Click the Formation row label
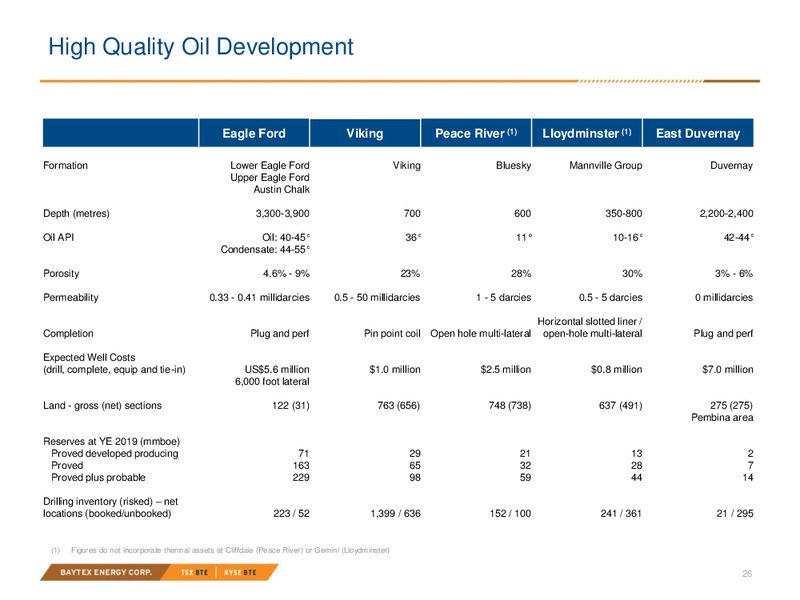This screenshot has height=600, width=800. (65, 165)
